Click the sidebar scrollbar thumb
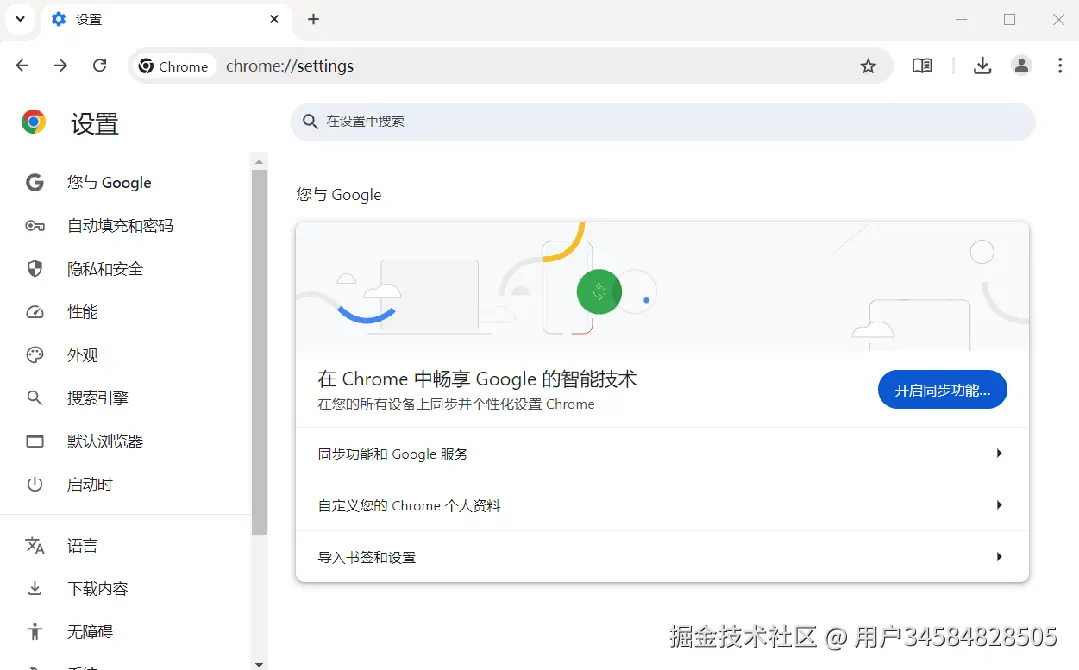This screenshot has width=1079, height=670. coord(259,352)
